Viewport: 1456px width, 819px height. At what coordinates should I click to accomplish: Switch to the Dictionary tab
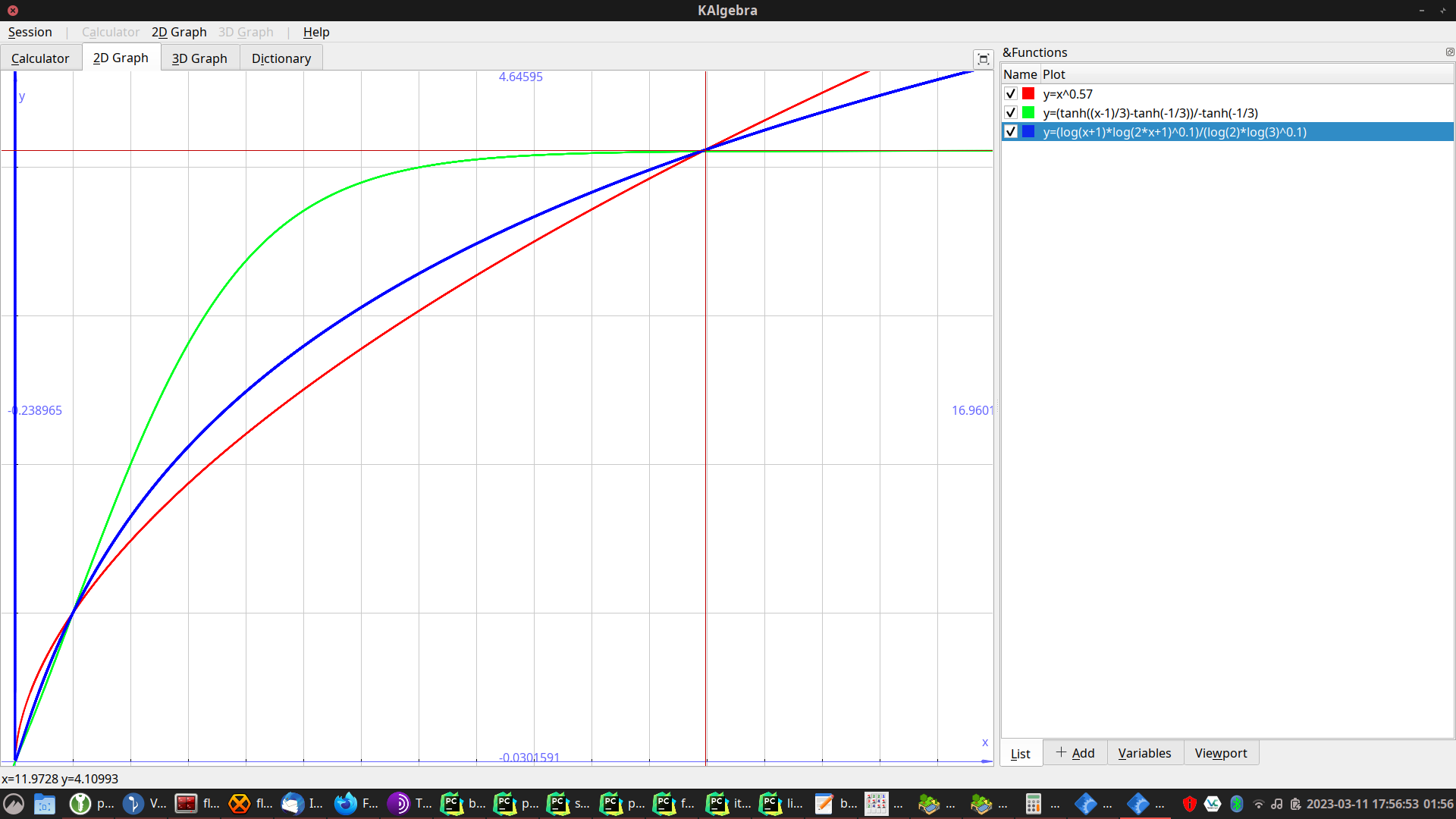[281, 58]
